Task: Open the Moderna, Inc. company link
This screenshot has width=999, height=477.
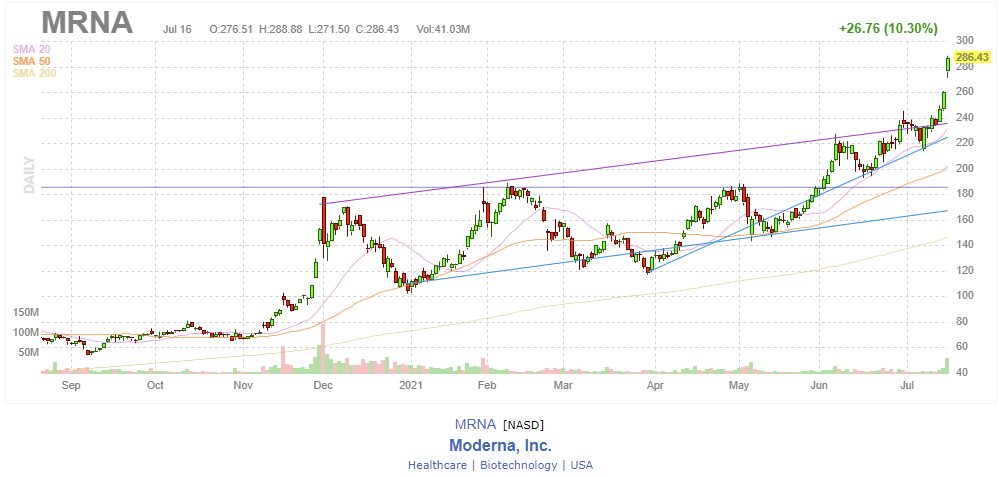Action: pos(500,445)
